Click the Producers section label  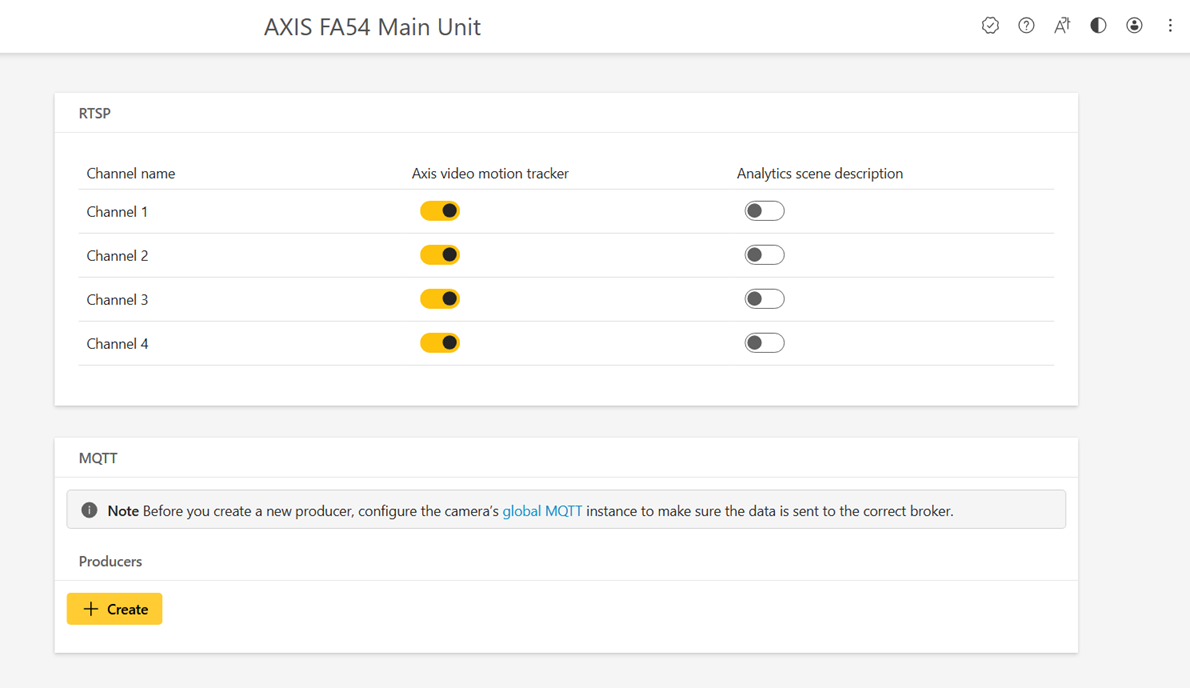point(110,561)
